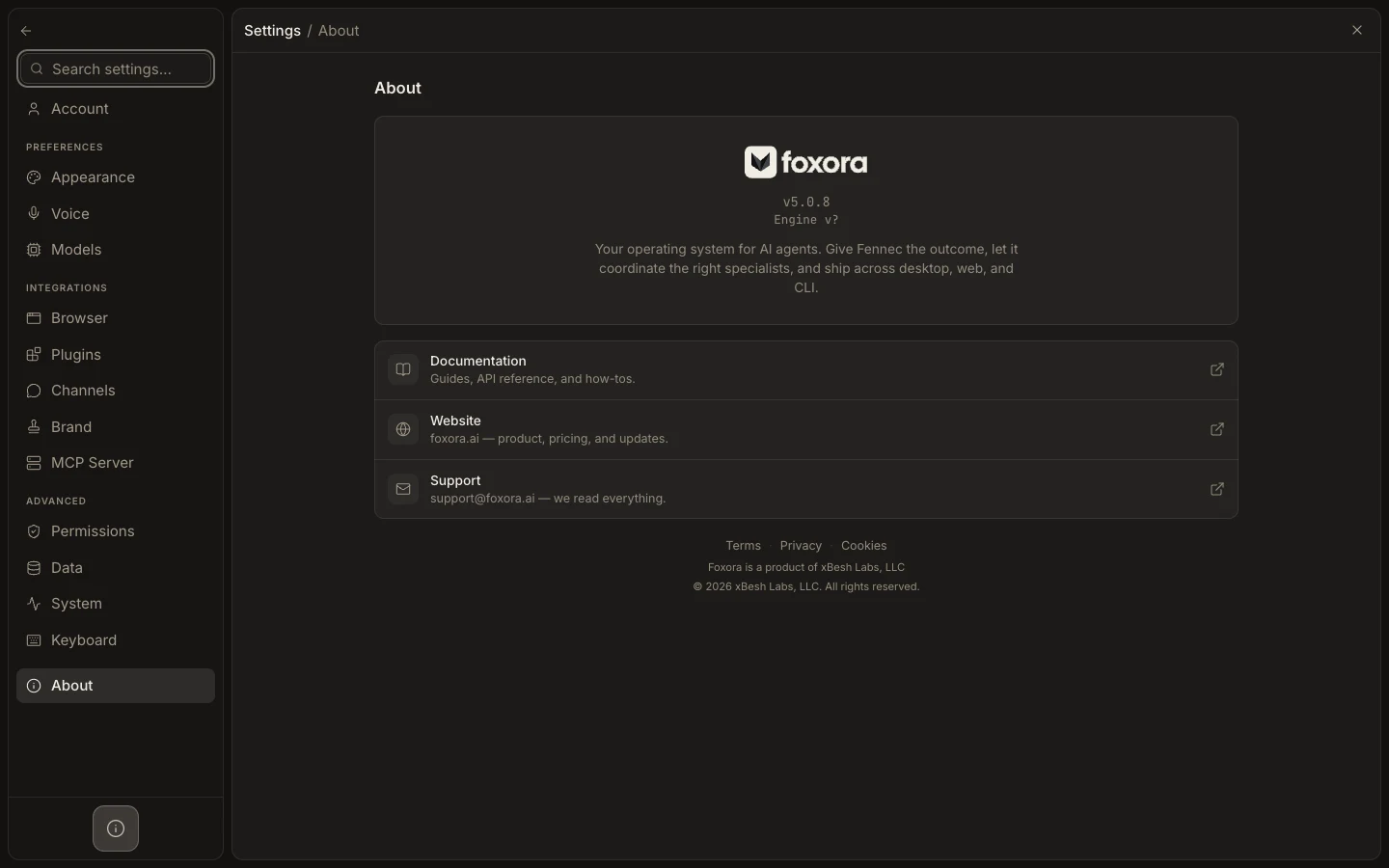1389x868 pixels.
Task: Select the MCP Server sidebar item
Action: [x=116, y=463]
